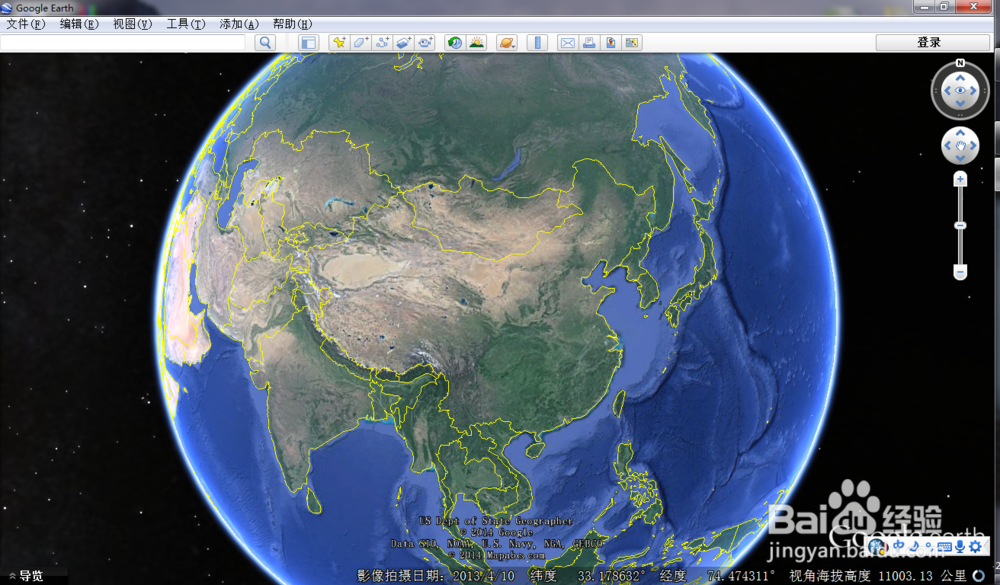Move left with the pan joystick arrow
The width and height of the screenshot is (1000, 585).
pos(947,145)
